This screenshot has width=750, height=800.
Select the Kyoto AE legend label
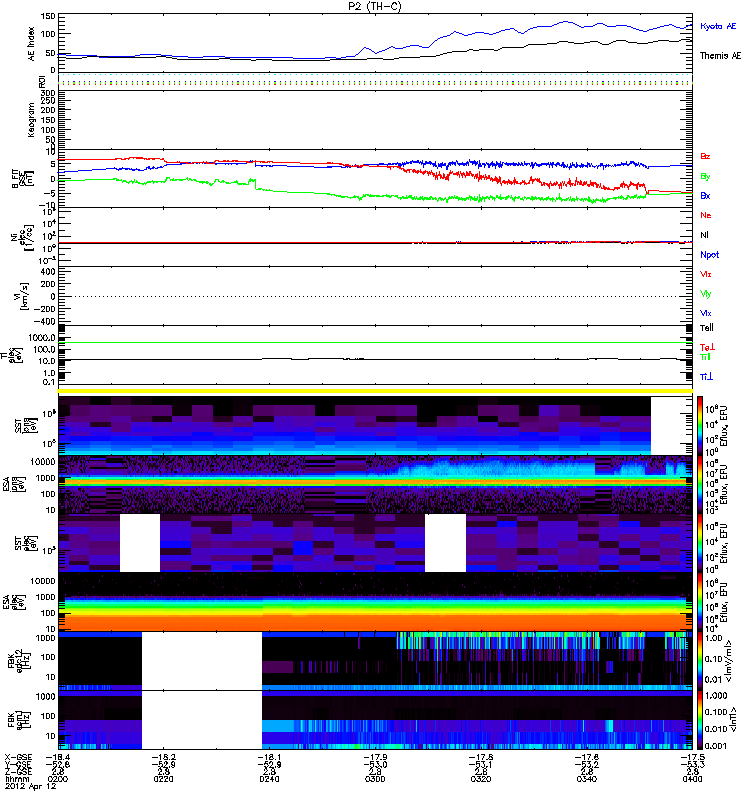tap(718, 26)
